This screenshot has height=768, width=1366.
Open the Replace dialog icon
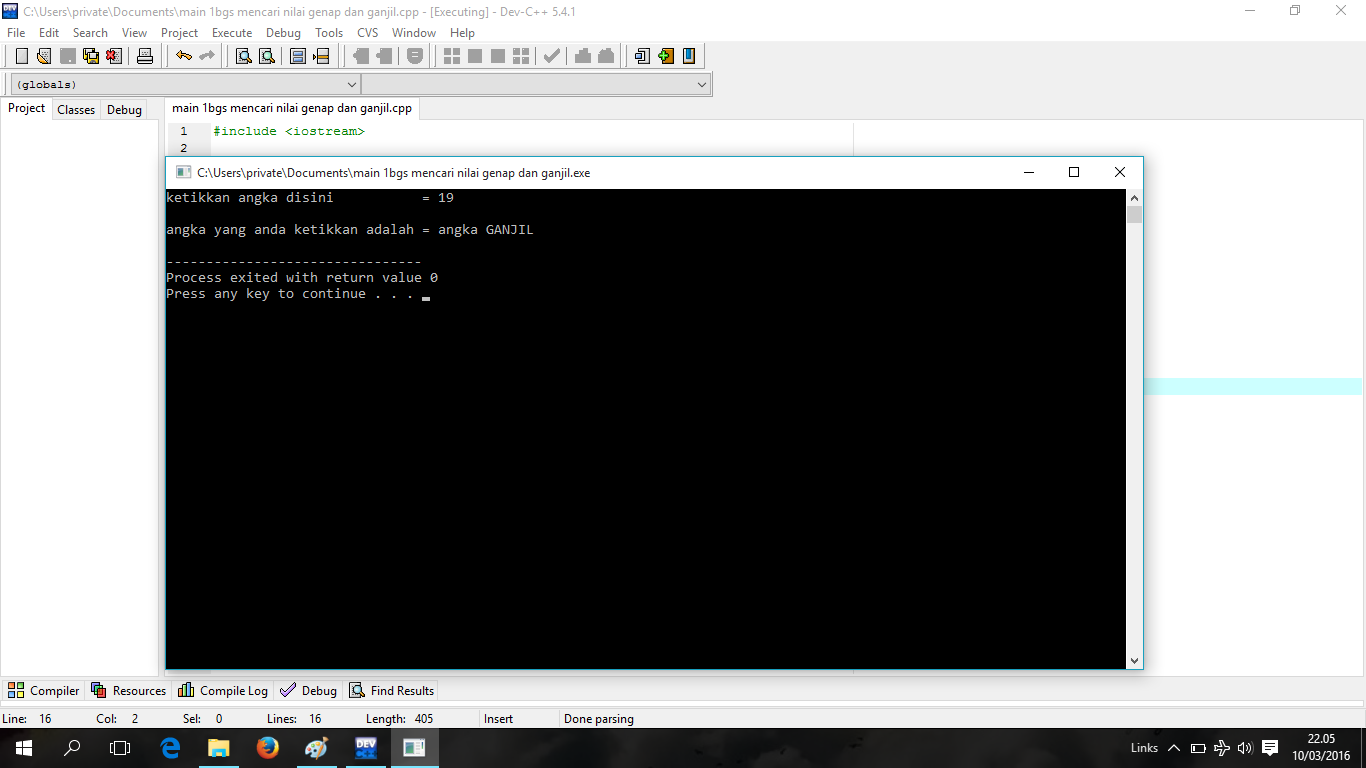point(265,55)
